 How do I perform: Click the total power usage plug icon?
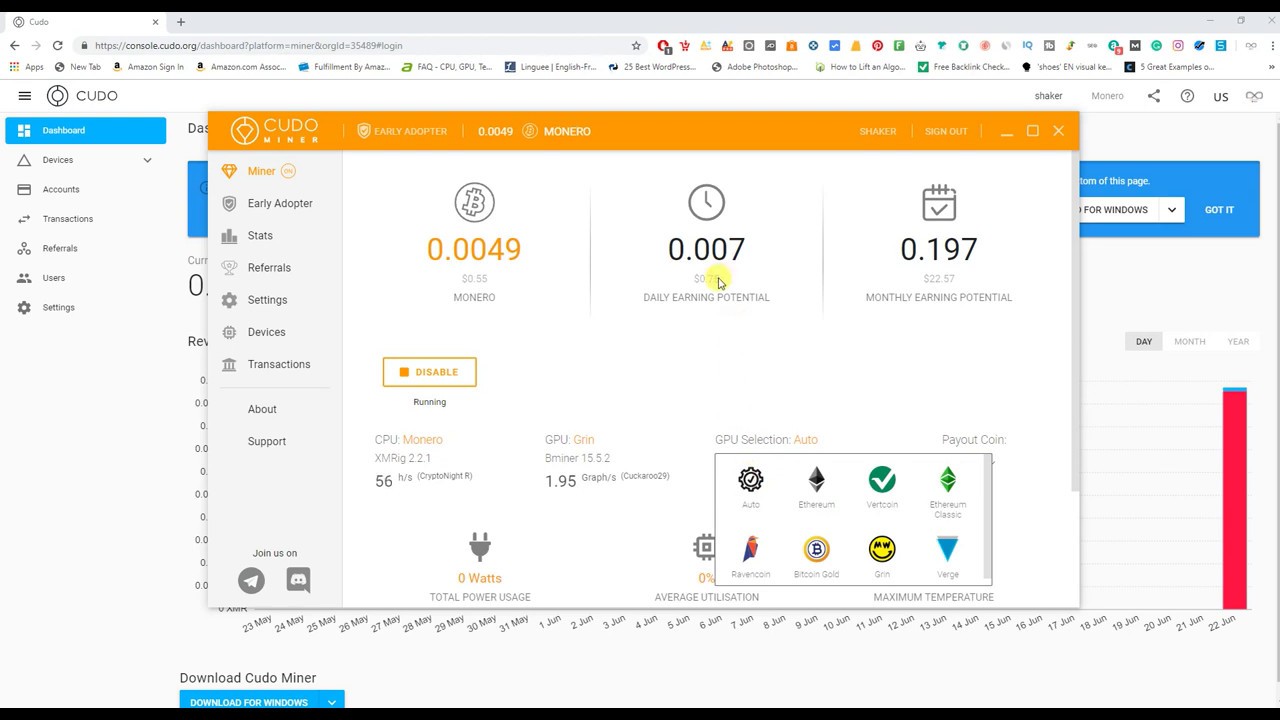[480, 548]
